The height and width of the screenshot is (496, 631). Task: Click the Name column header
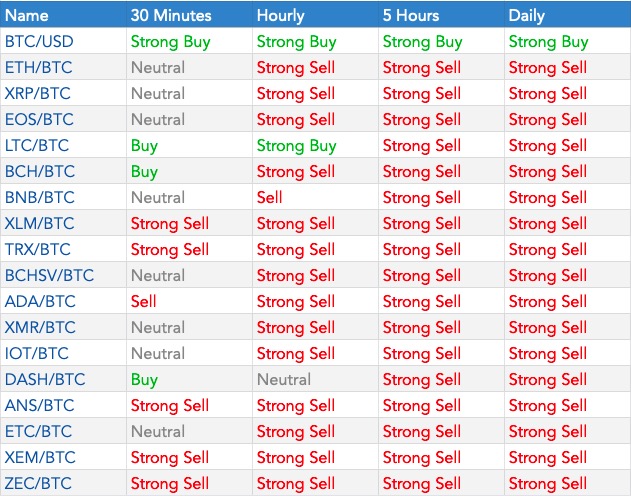click(x=26, y=15)
